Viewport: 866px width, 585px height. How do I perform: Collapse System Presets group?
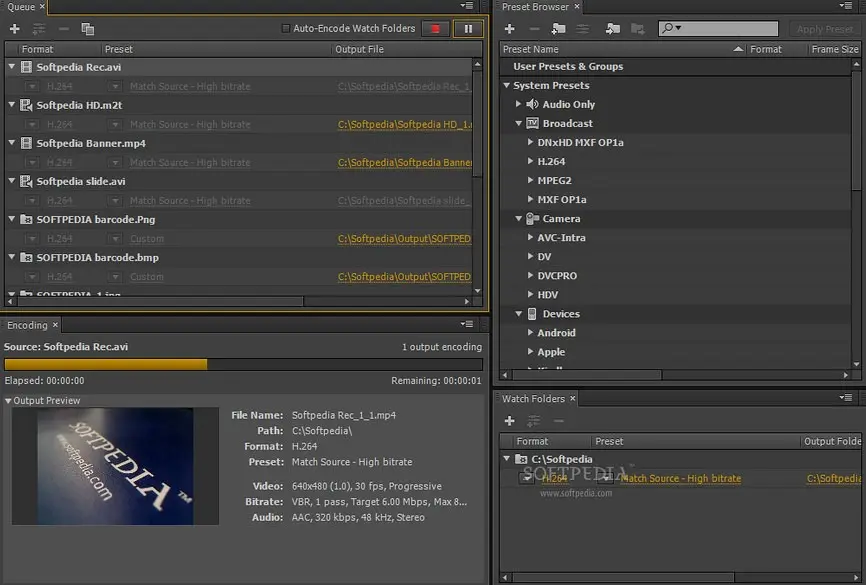tap(506, 85)
